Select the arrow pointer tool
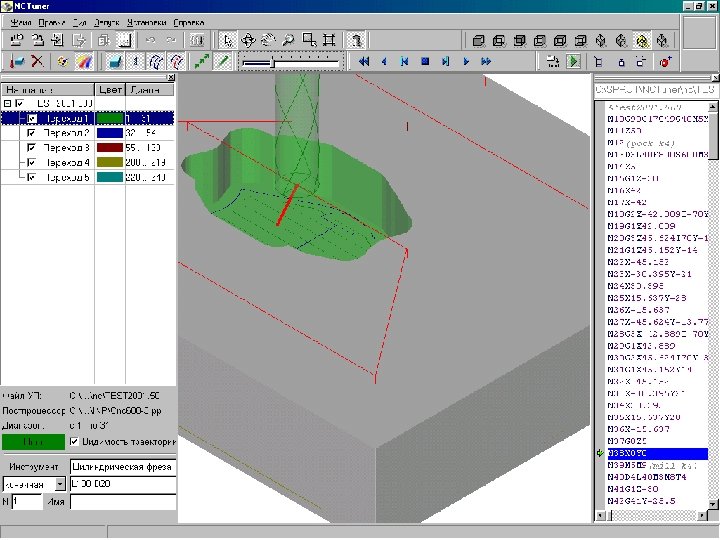This screenshot has width=720, height=540. point(227,41)
